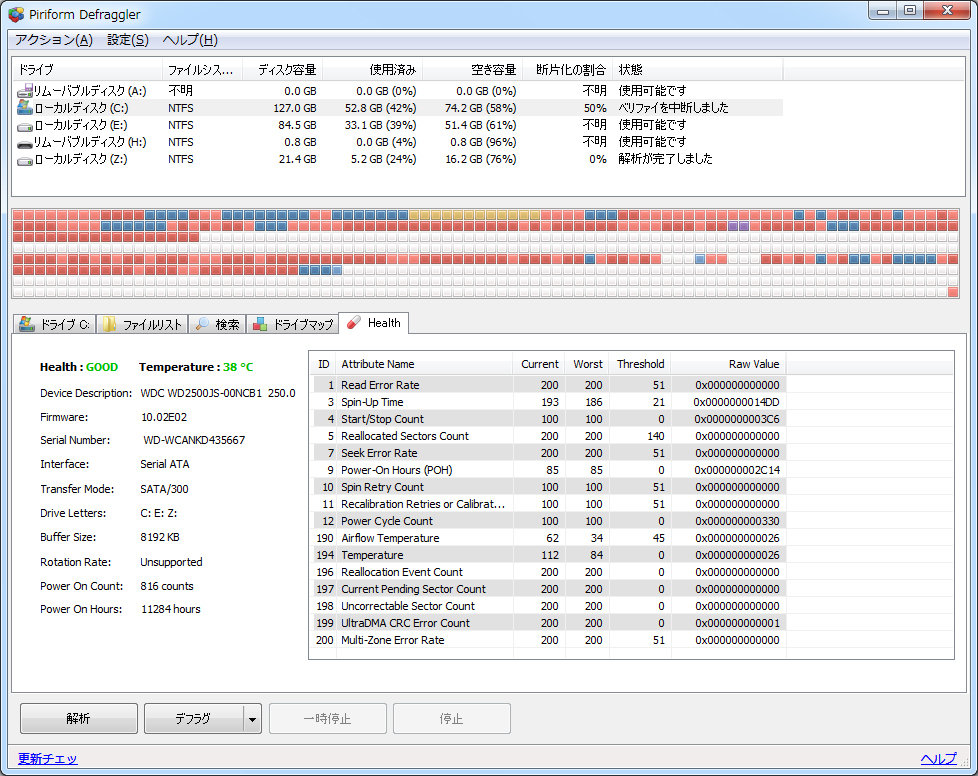Click the gauge icon on the Health tab

(352, 323)
